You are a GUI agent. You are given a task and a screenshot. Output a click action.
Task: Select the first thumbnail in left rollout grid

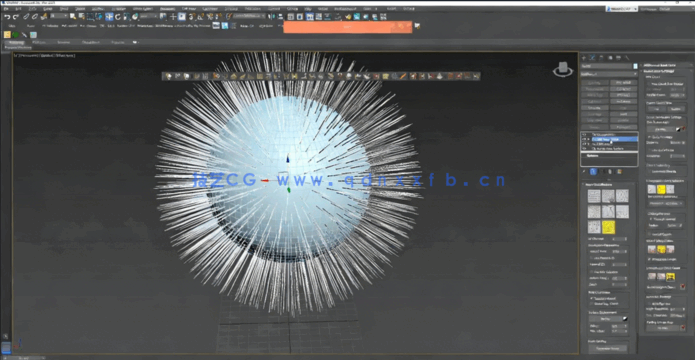click(594, 196)
